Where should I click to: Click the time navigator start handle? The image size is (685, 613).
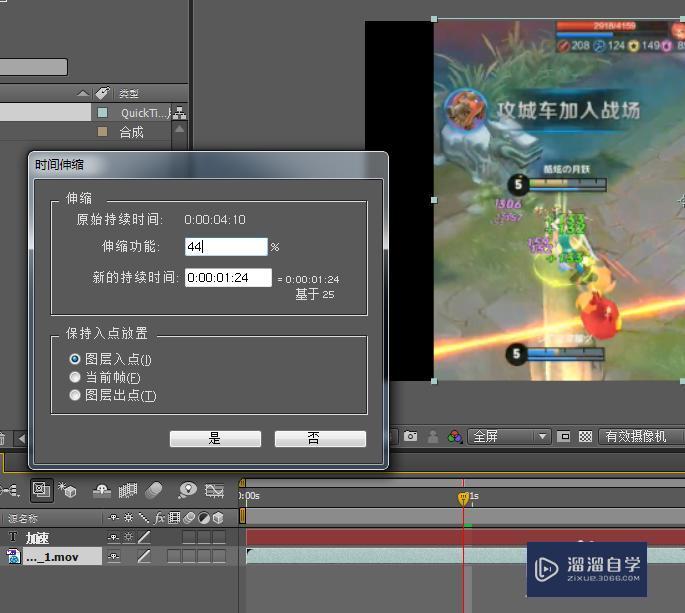pos(242,482)
